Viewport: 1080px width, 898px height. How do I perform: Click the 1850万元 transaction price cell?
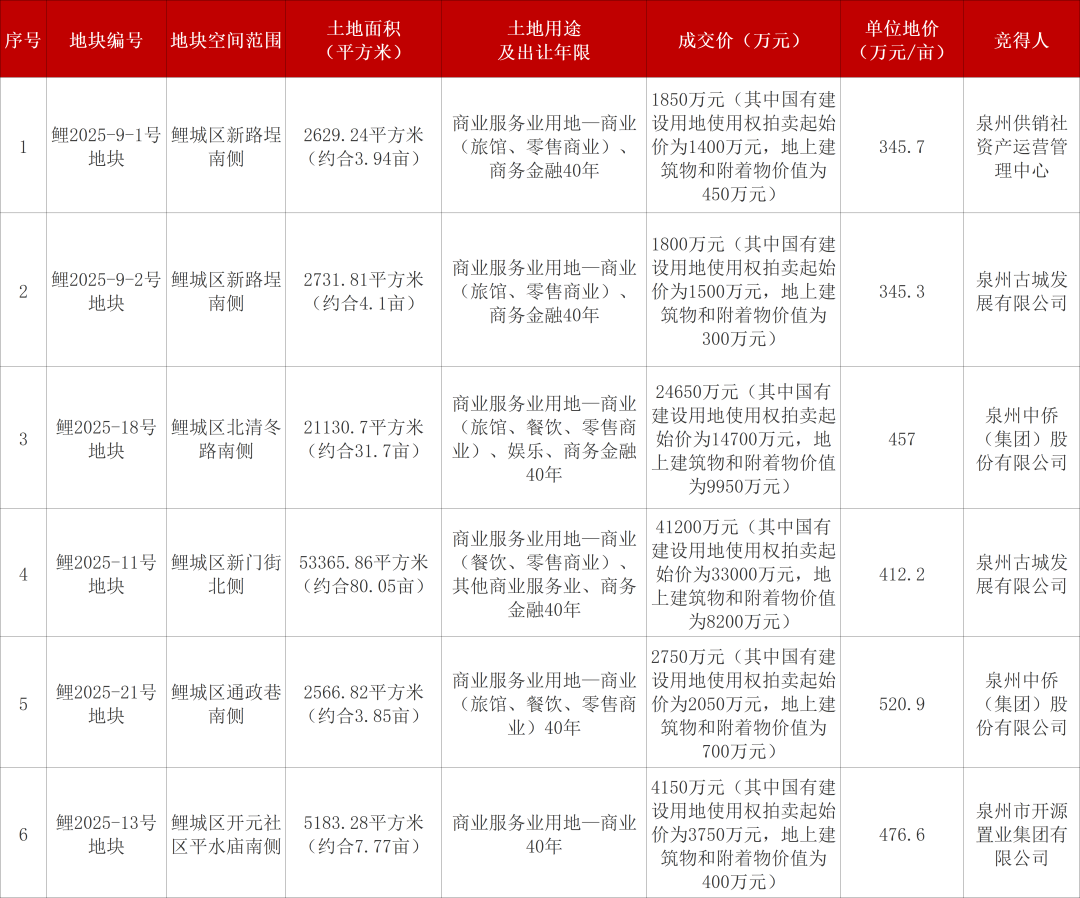[743, 145]
